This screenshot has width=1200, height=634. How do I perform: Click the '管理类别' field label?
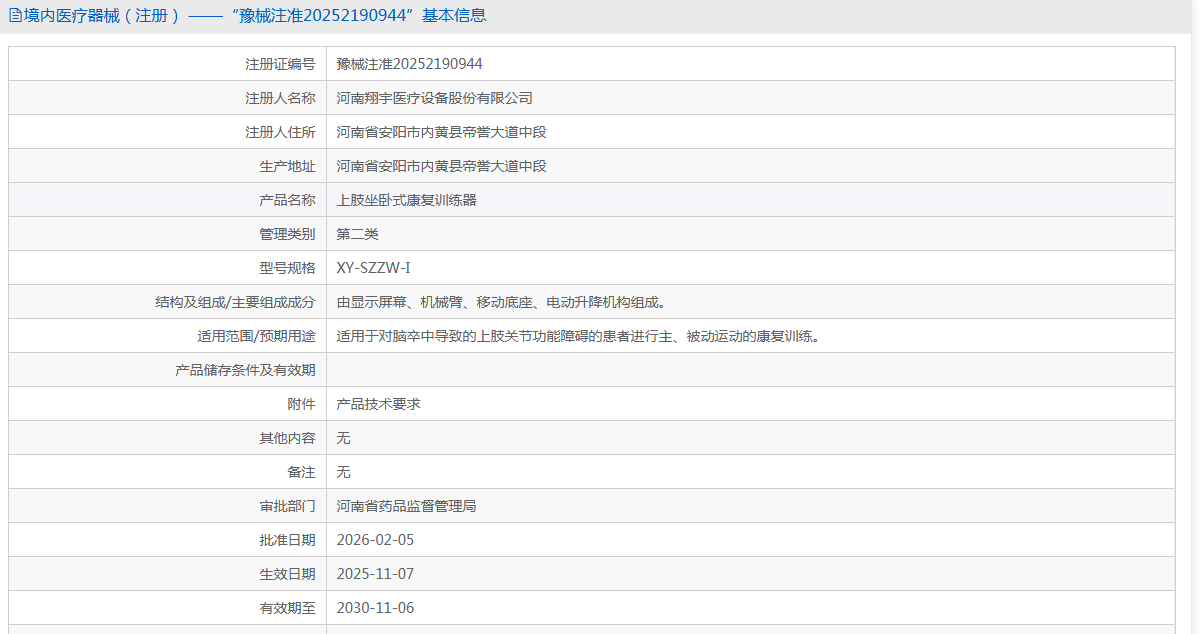coord(288,234)
